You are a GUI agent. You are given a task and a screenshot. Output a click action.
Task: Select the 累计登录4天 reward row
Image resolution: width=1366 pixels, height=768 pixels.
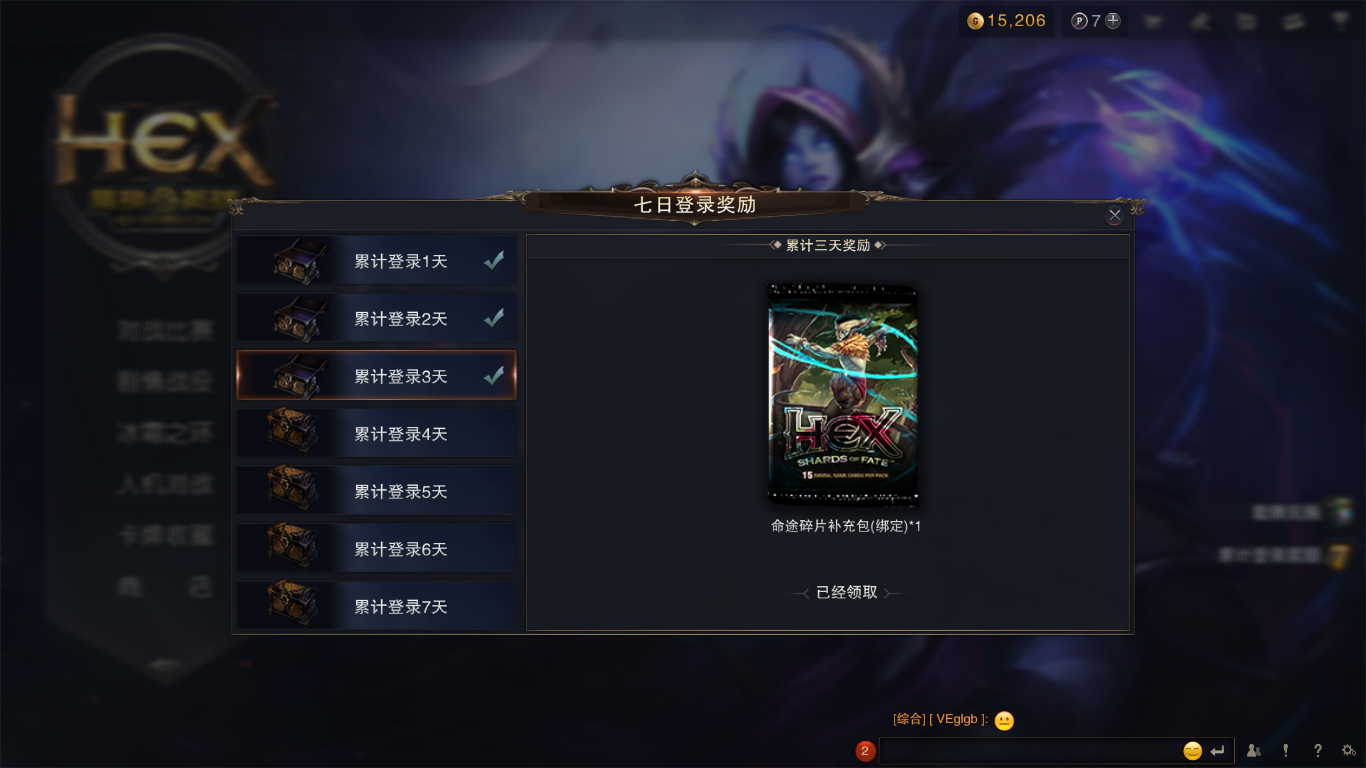pyautogui.click(x=377, y=434)
